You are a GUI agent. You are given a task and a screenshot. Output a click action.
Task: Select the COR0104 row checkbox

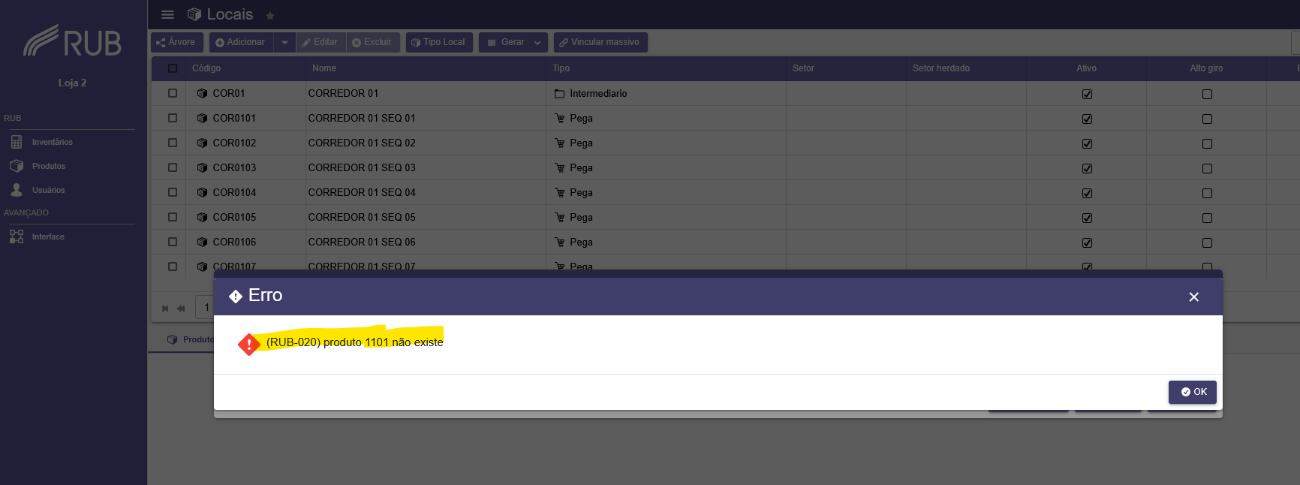(x=172, y=192)
